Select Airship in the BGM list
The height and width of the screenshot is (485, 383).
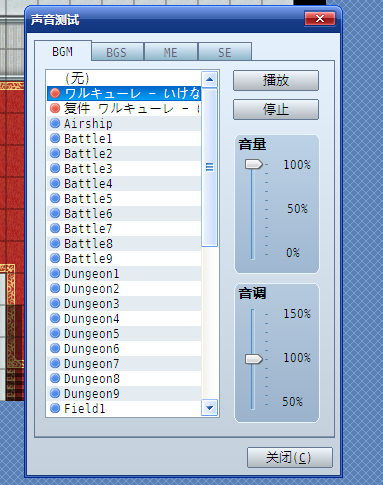124,123
